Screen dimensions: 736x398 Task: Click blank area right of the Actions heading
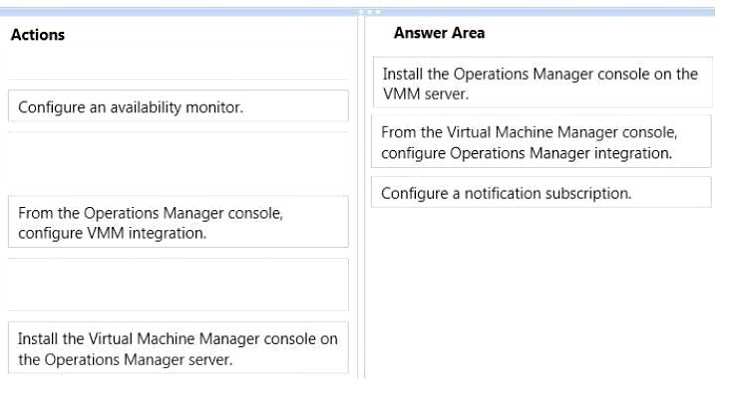(x=209, y=35)
